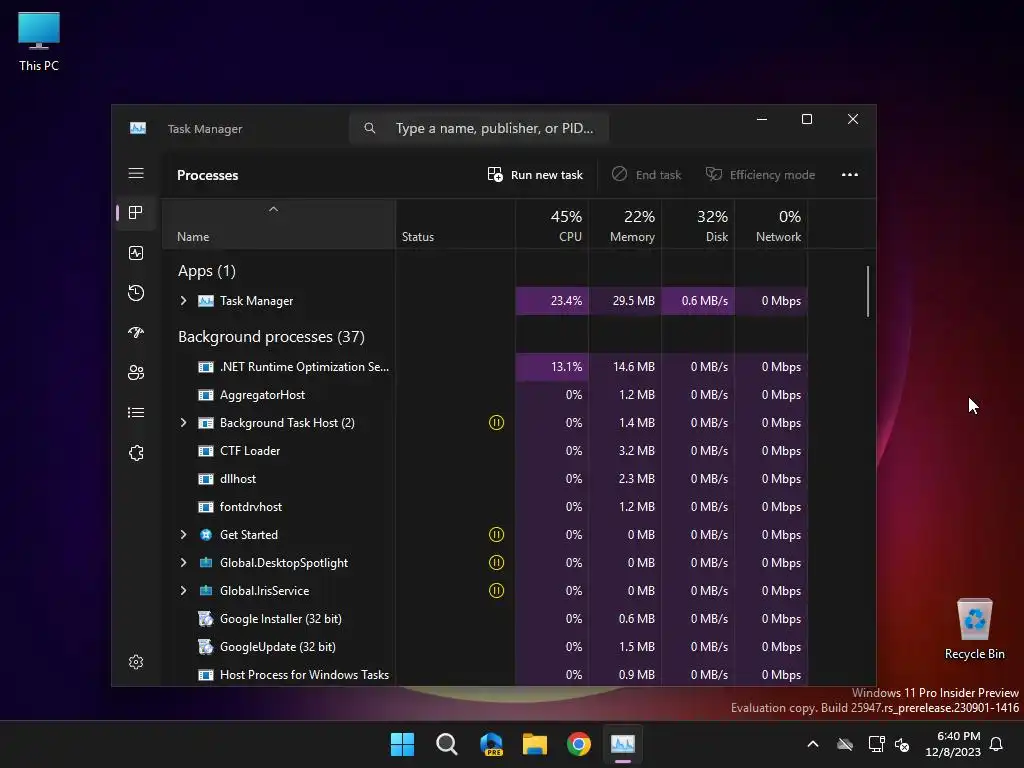Click the volume muted tray icon
1024x768 pixels.
(x=902, y=744)
